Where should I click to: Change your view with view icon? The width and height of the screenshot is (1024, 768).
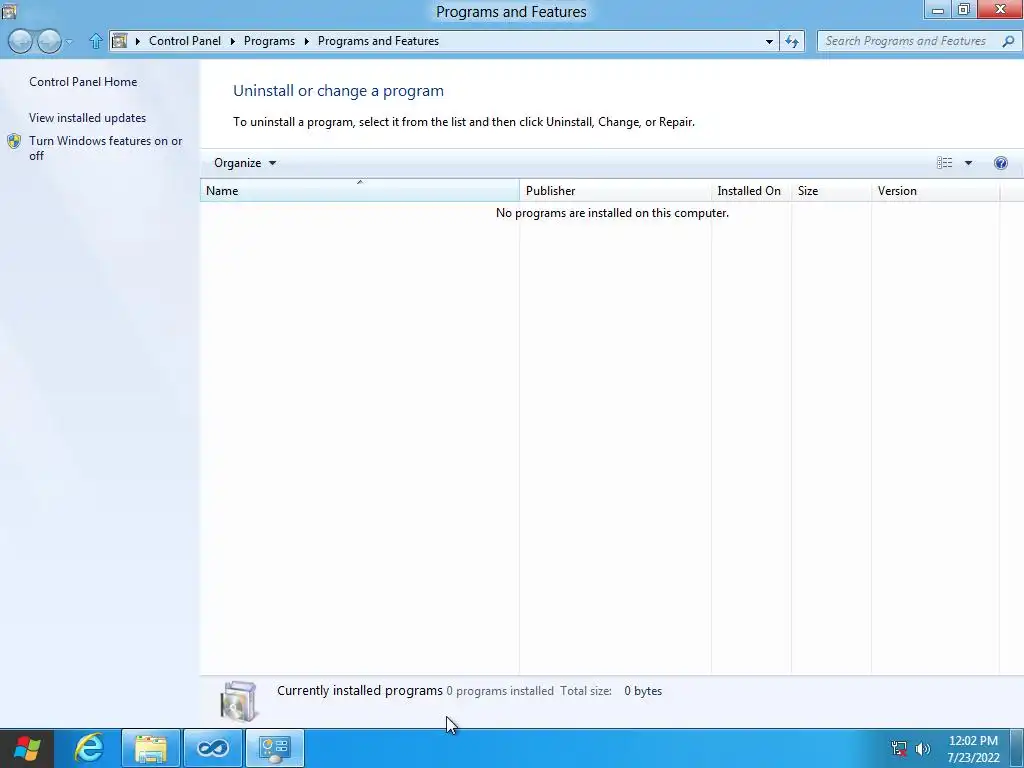(944, 163)
